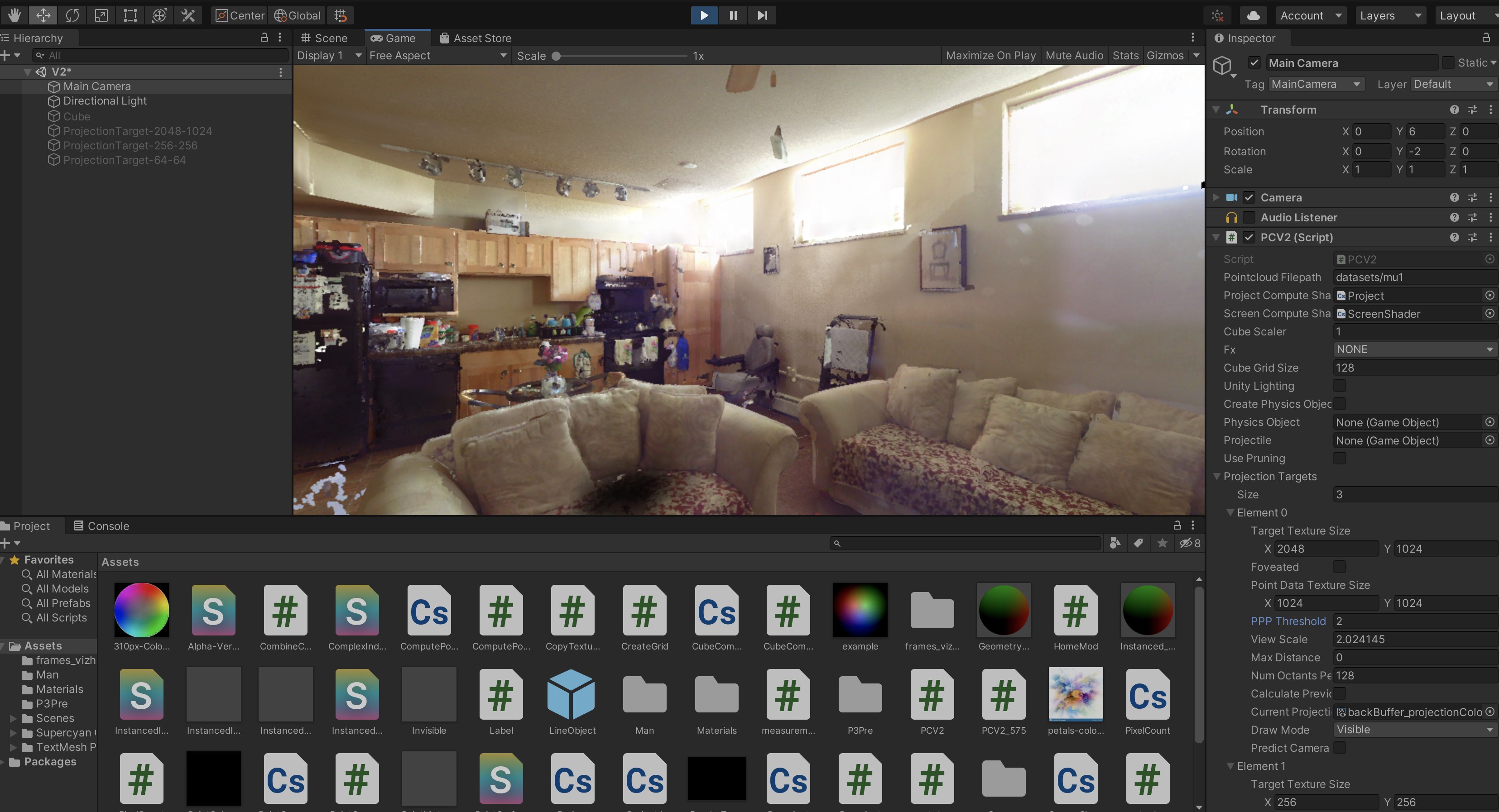Select the Rotate tool
1499x812 pixels.
click(72, 15)
